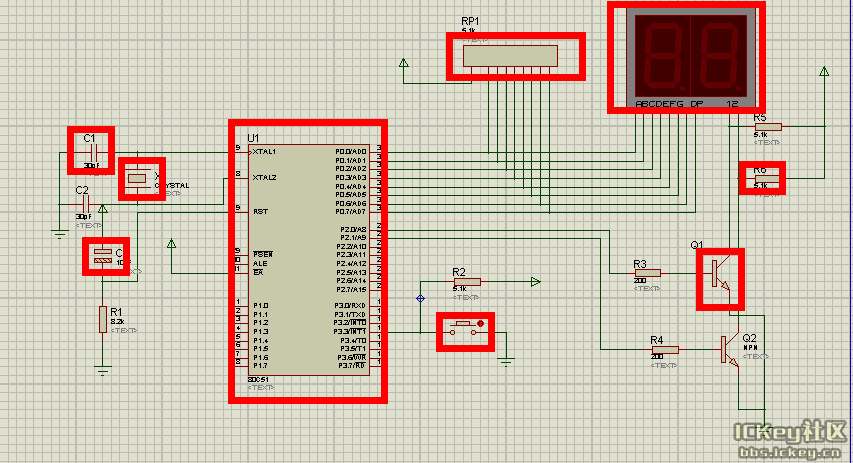Select capacitor C1 symbol
Image resolution: width=853 pixels, height=463 pixels.
pyautogui.click(x=93, y=152)
